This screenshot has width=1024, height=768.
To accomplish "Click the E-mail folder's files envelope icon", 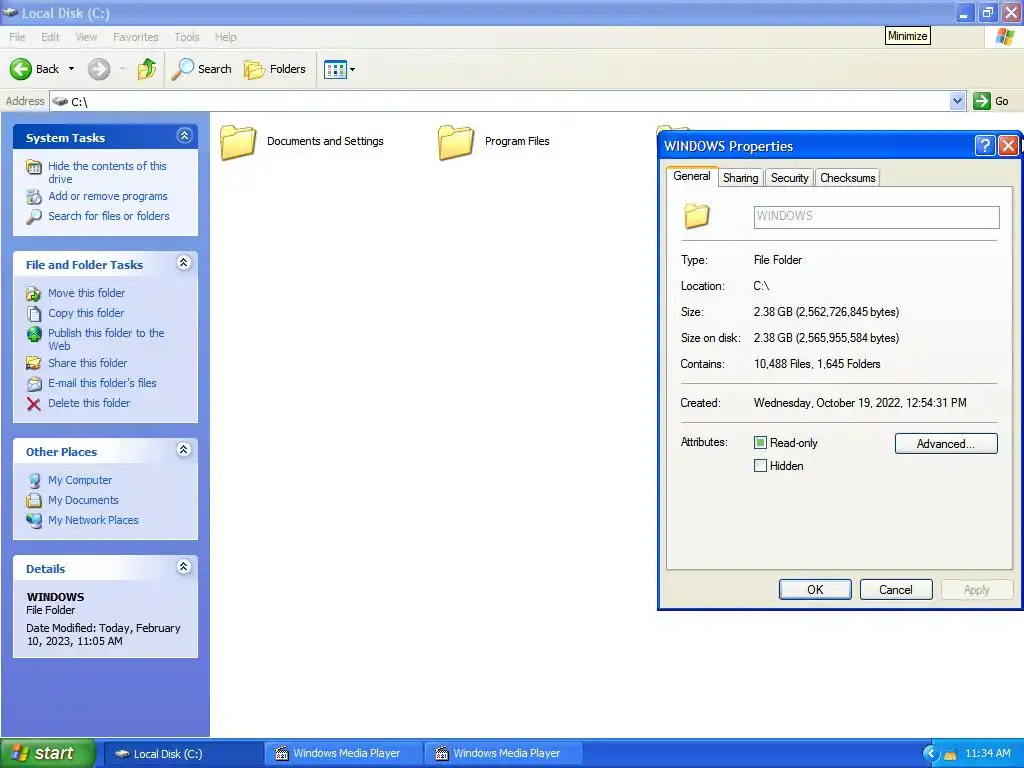I will pyautogui.click(x=34, y=383).
